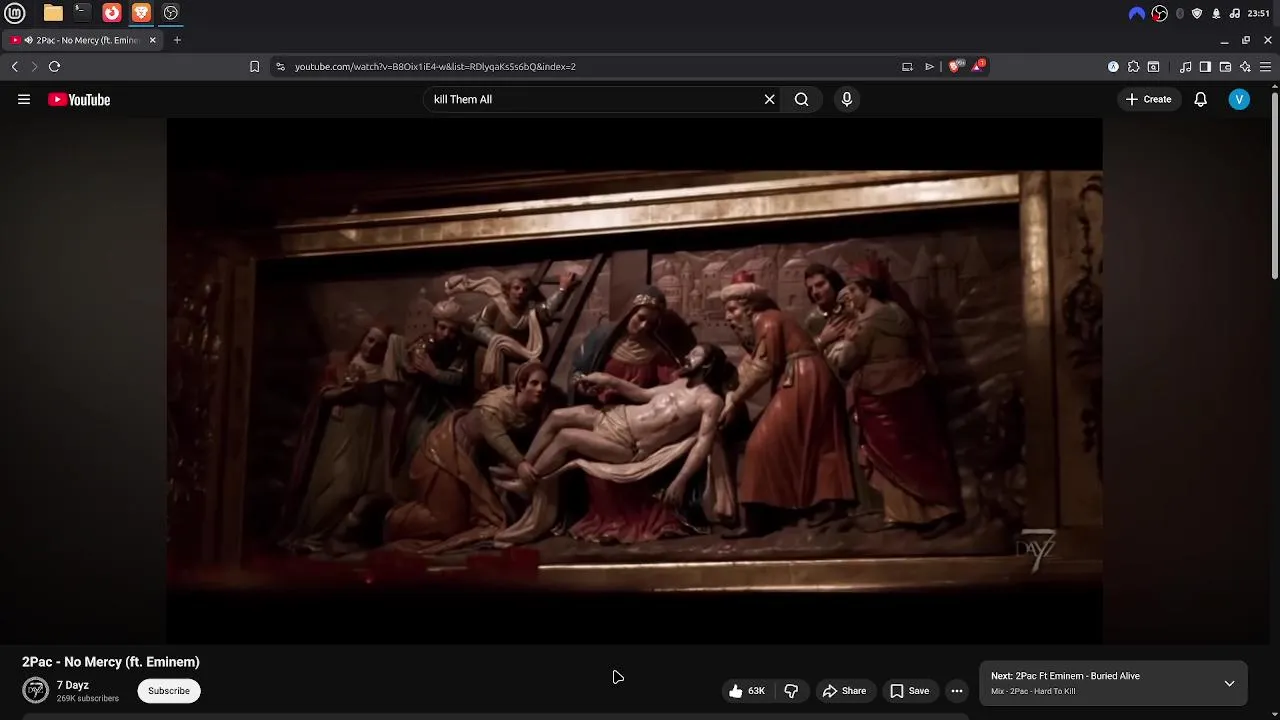
Task: Open the system notifications bell in tray
Action: [x=1216, y=13]
